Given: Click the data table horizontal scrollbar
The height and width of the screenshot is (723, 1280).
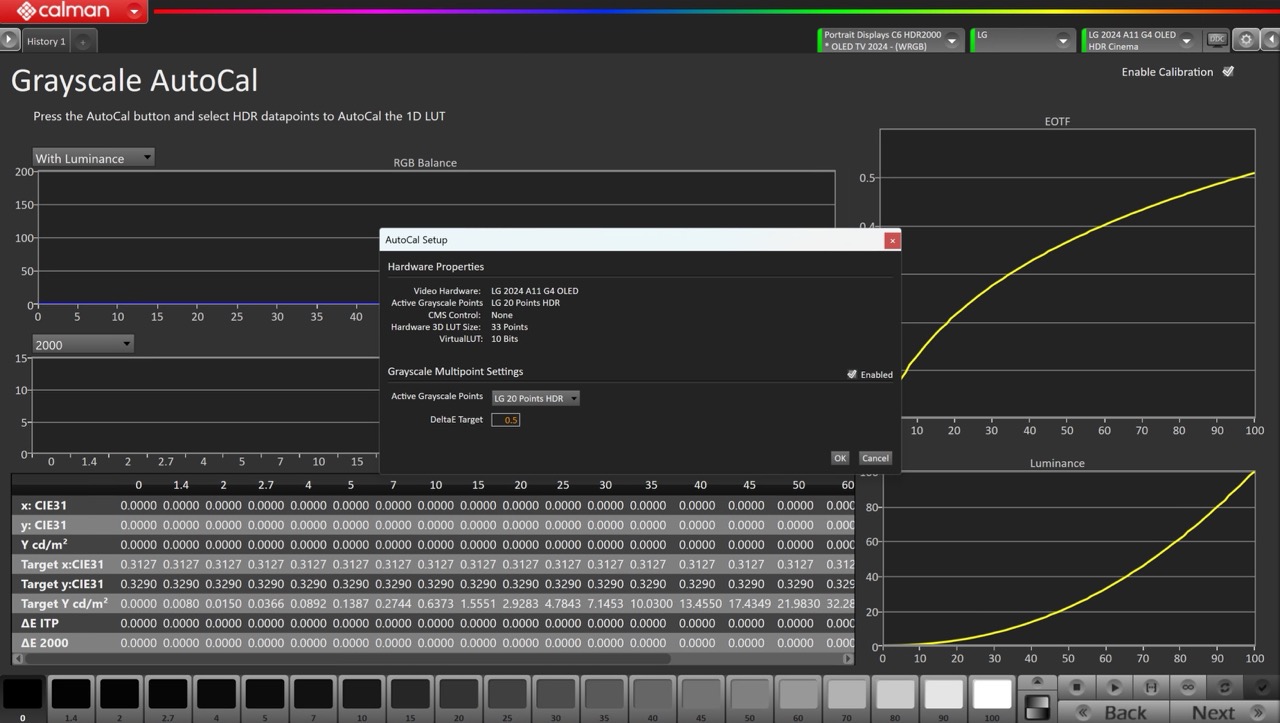Looking at the screenshot, I should click(x=346, y=659).
